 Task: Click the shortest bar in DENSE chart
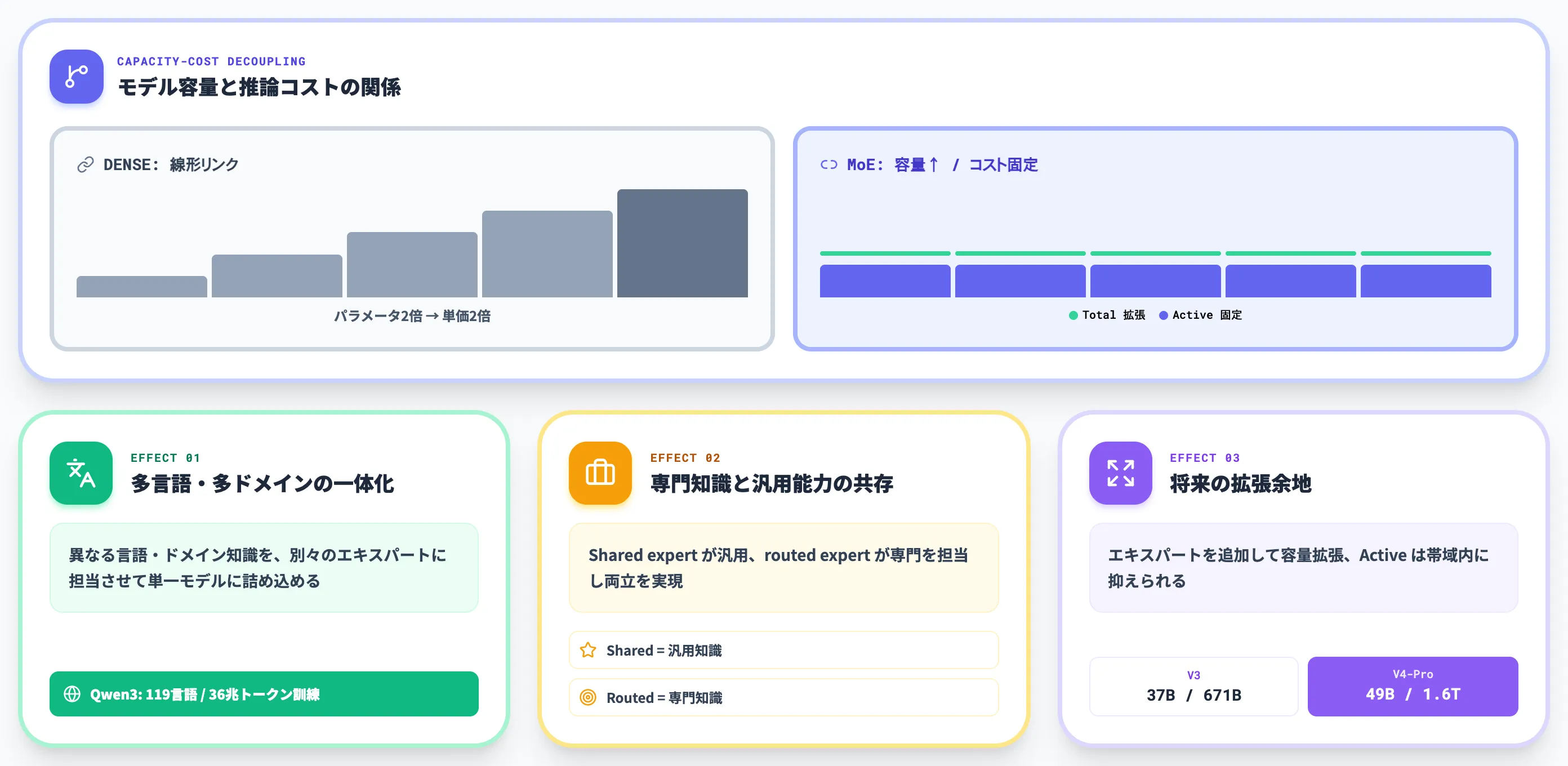[142, 287]
